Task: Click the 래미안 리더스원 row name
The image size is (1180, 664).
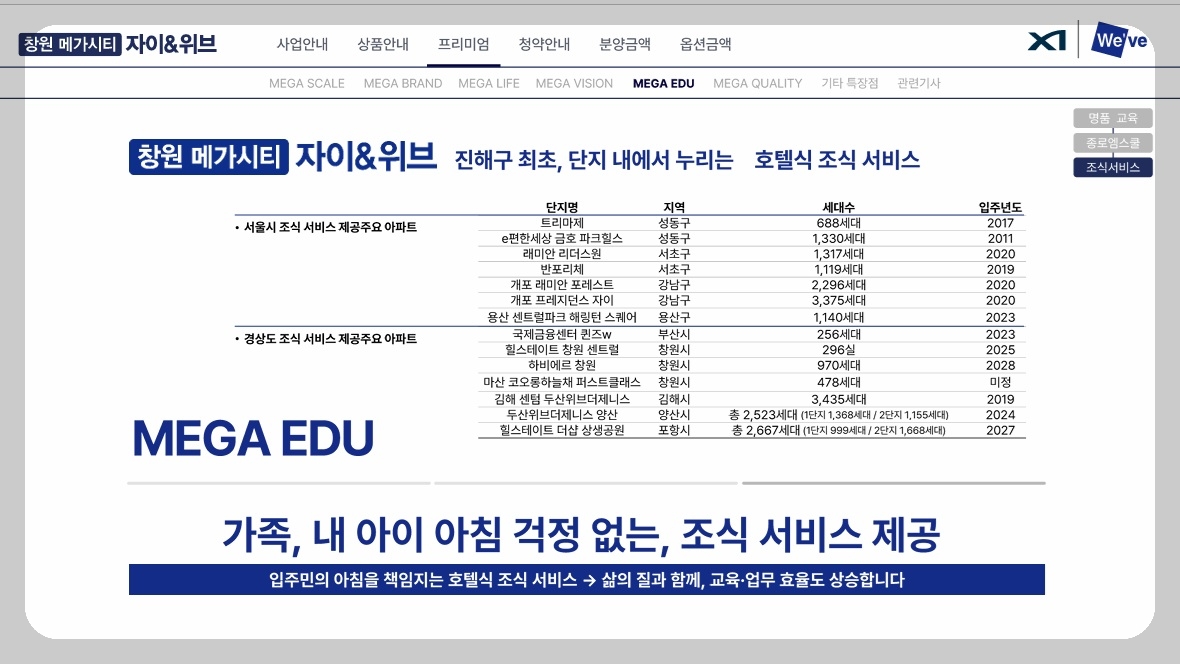Action: pyautogui.click(x=562, y=254)
